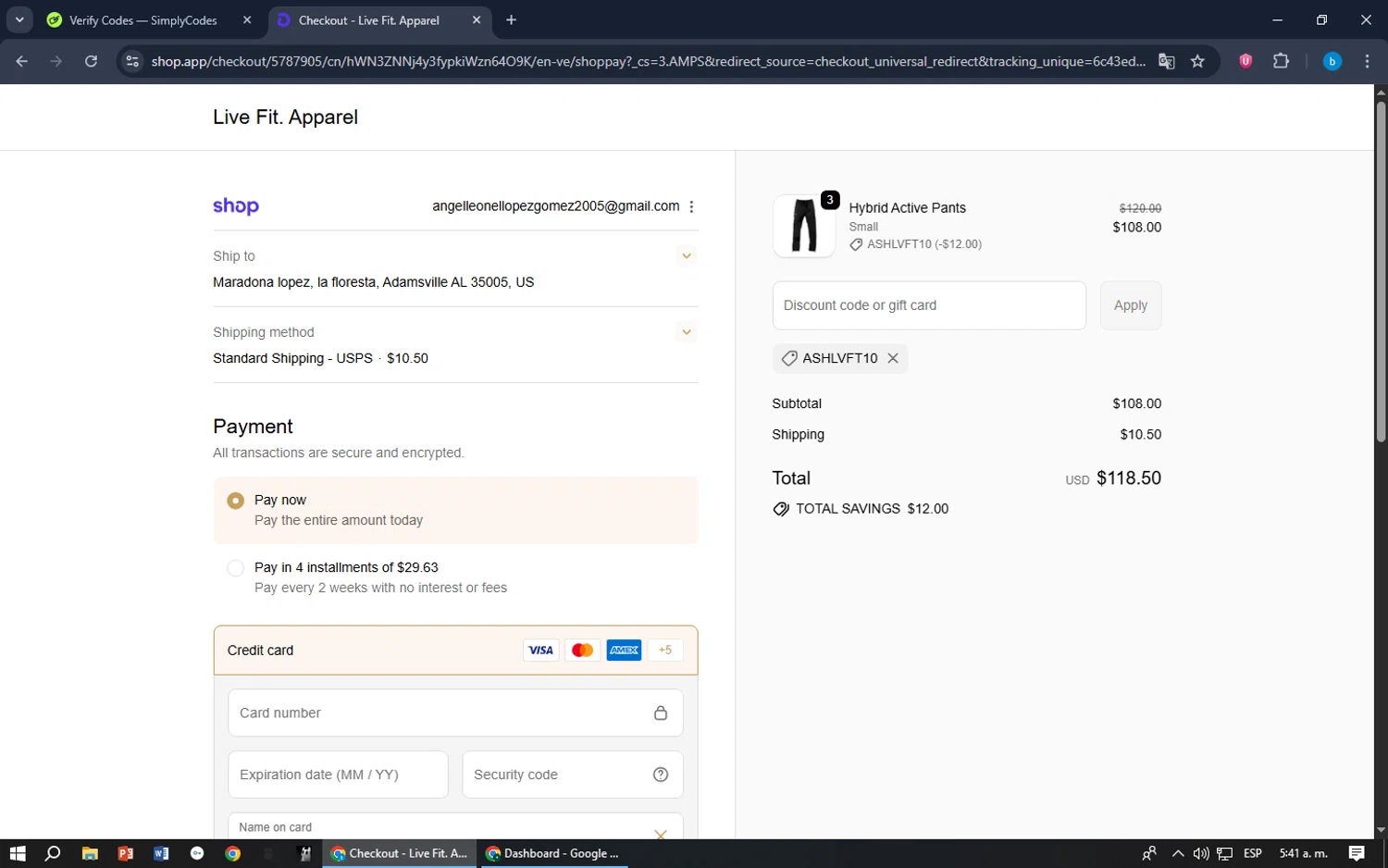Click the Standard Shipping - USPS text
The height and width of the screenshot is (868, 1388).
click(x=292, y=358)
